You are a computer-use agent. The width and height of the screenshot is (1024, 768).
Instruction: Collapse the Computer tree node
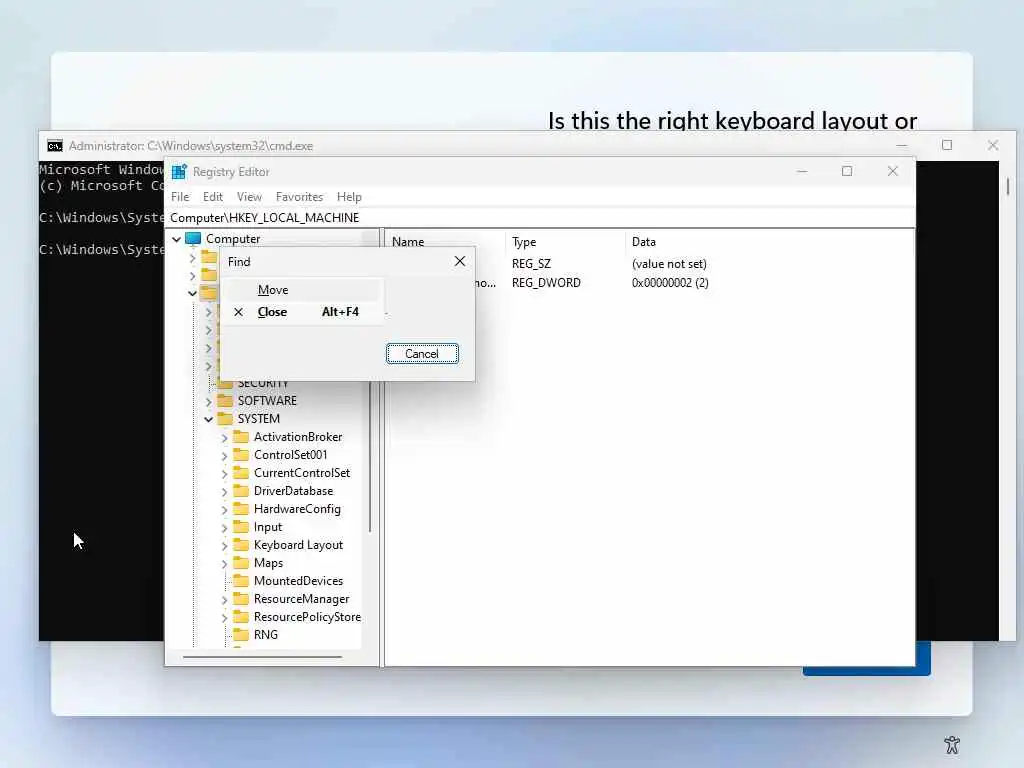pyautogui.click(x=176, y=239)
